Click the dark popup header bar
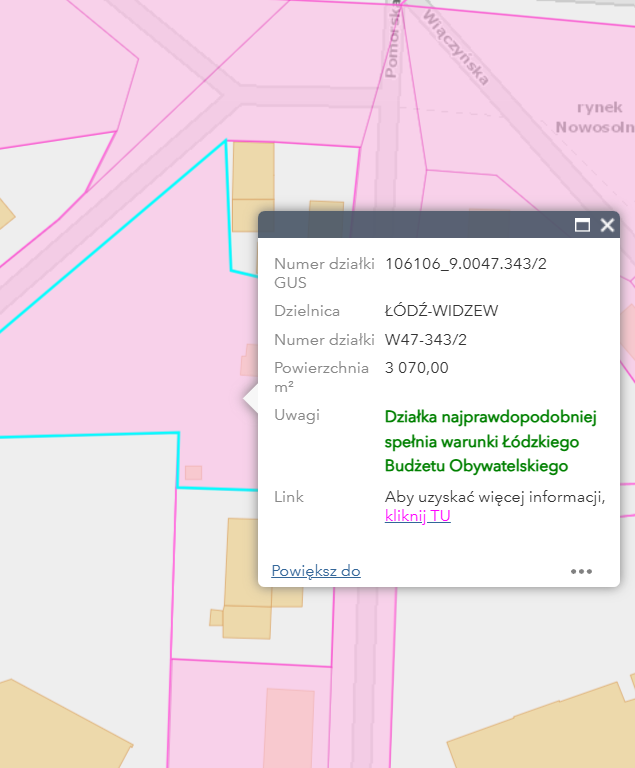635x768 pixels. [410, 226]
